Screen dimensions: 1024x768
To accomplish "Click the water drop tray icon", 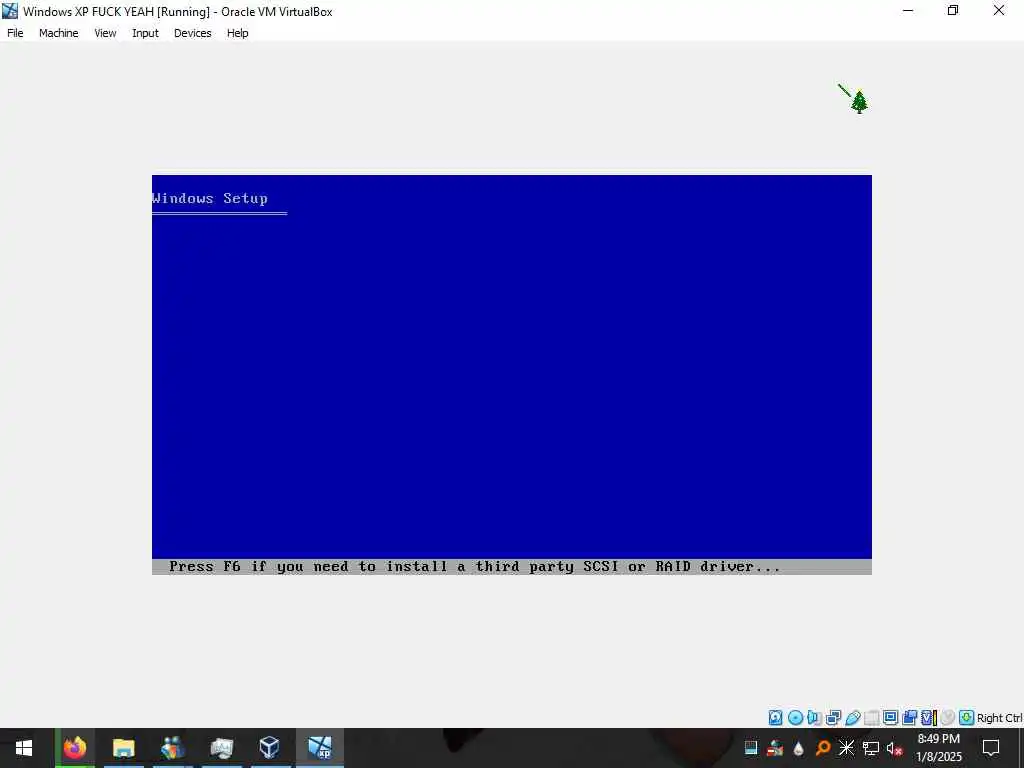I will click(x=799, y=748).
